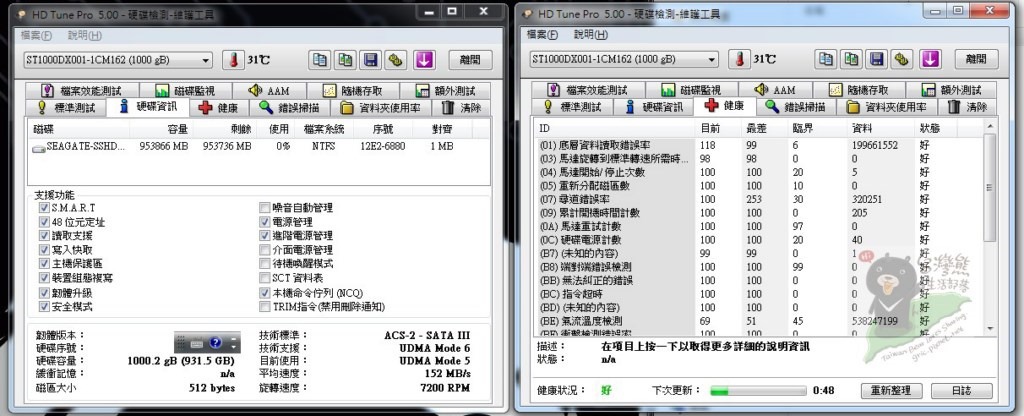The height and width of the screenshot is (416, 1024).
Task: Open 檔案(F) menu in right window
Action: pyautogui.click(x=543, y=35)
